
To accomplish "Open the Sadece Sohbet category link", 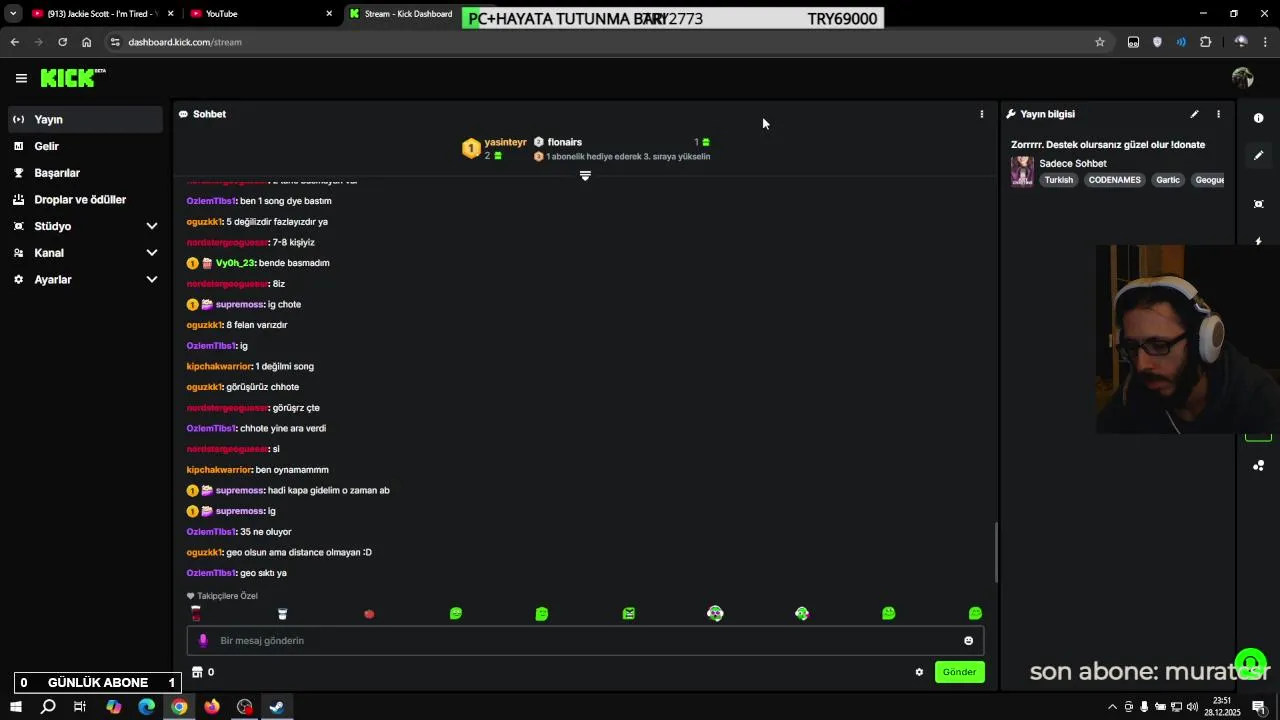I will click(x=1073, y=163).
